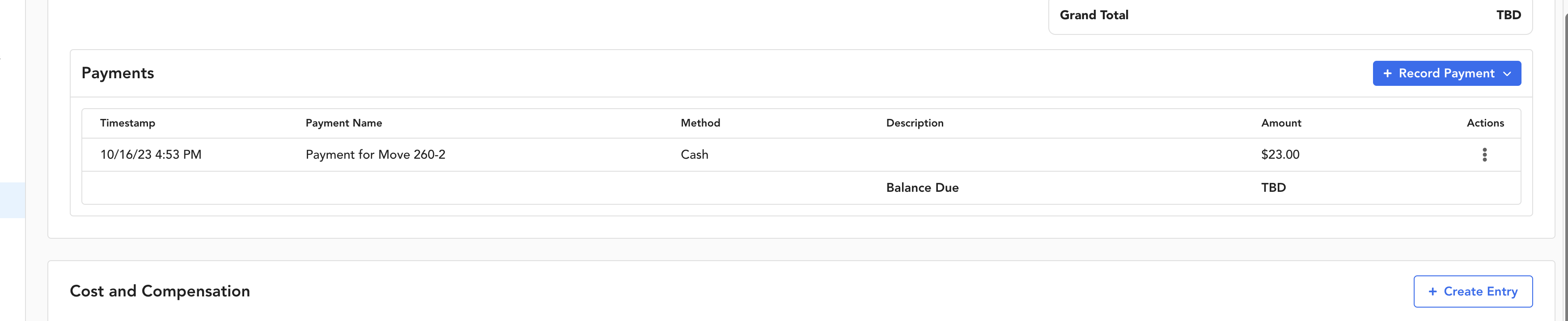
Task: Click the Actions column header
Action: pyautogui.click(x=1485, y=123)
